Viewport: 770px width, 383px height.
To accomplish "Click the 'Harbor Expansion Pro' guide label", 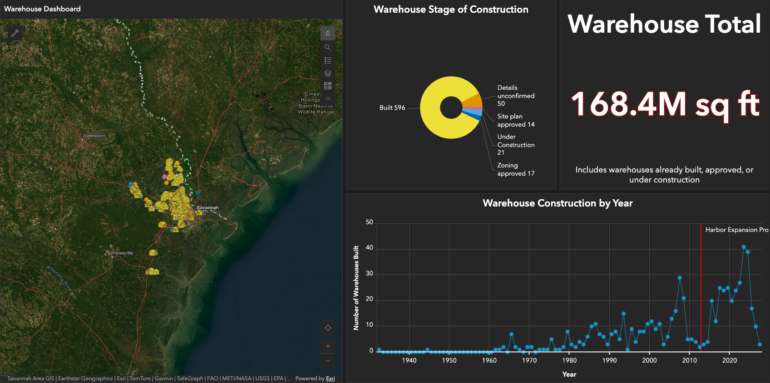I will click(x=736, y=229).
